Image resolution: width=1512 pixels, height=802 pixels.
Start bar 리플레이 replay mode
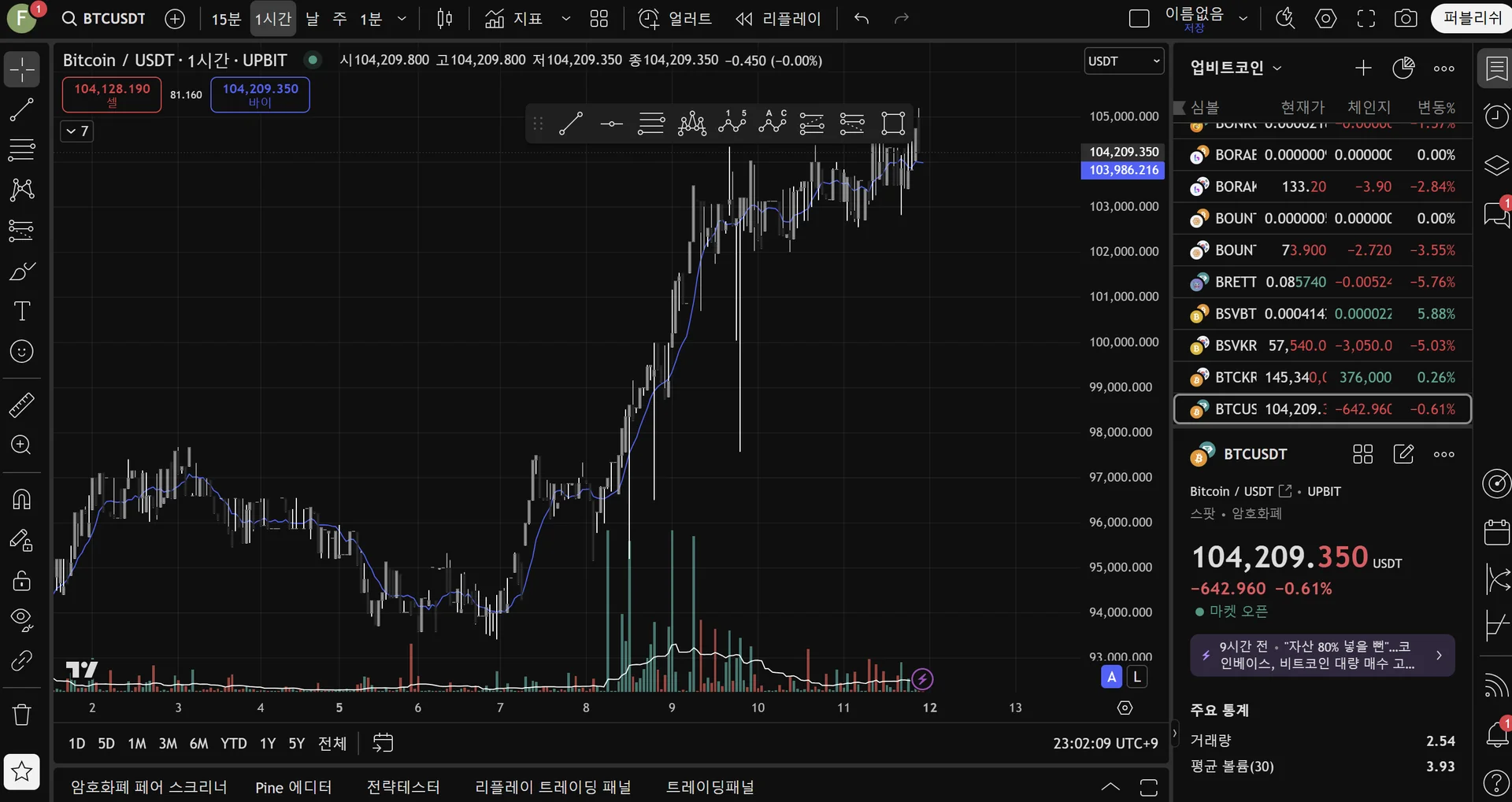point(778,18)
